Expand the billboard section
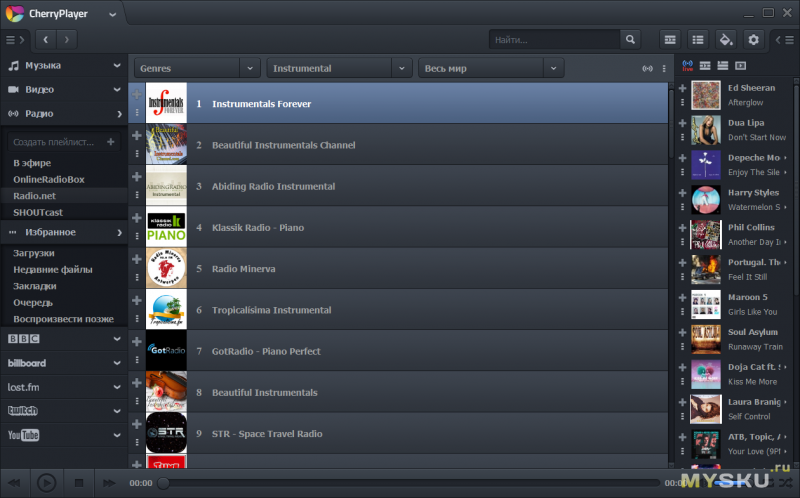 [x=64, y=363]
